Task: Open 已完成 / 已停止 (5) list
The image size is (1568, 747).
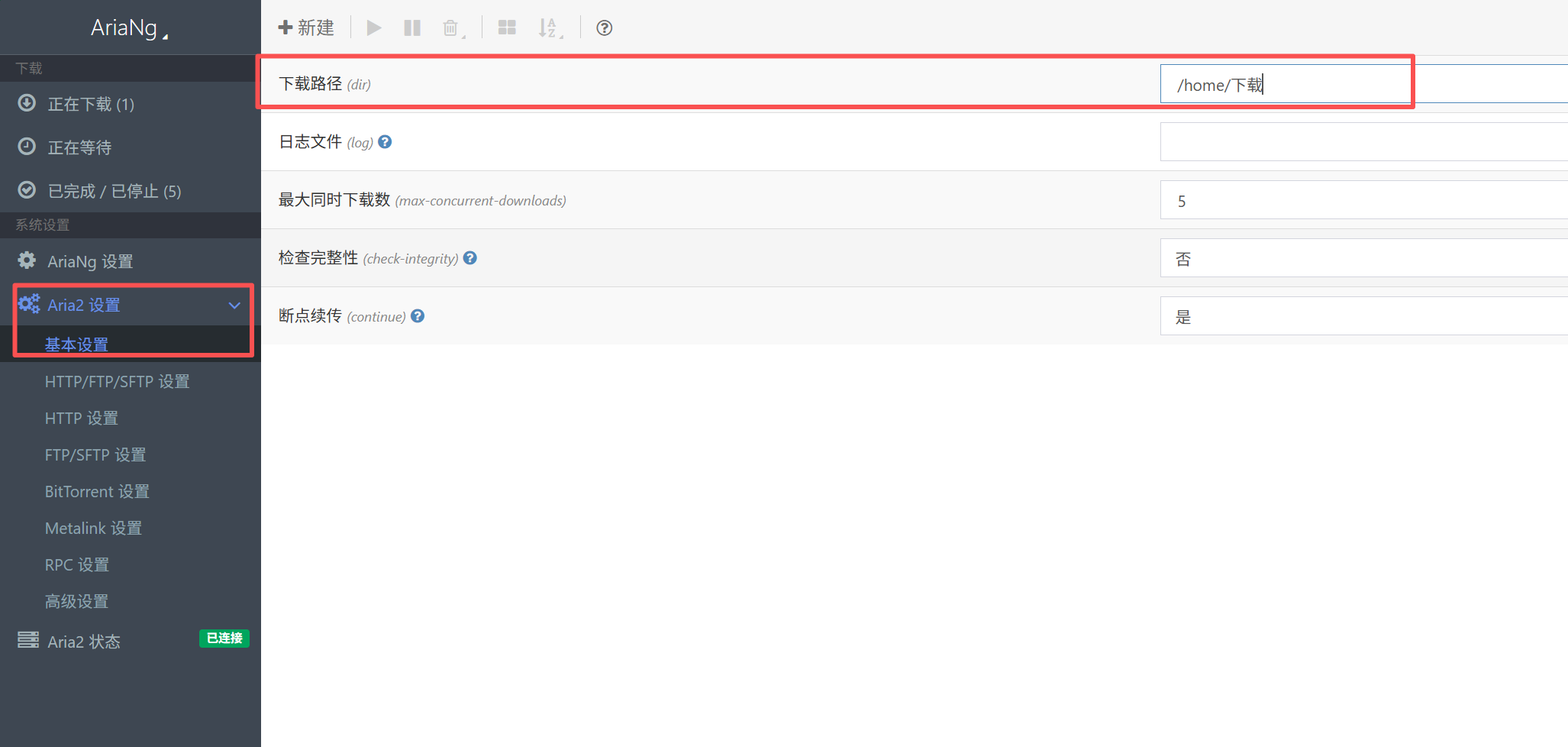Action: 131,190
